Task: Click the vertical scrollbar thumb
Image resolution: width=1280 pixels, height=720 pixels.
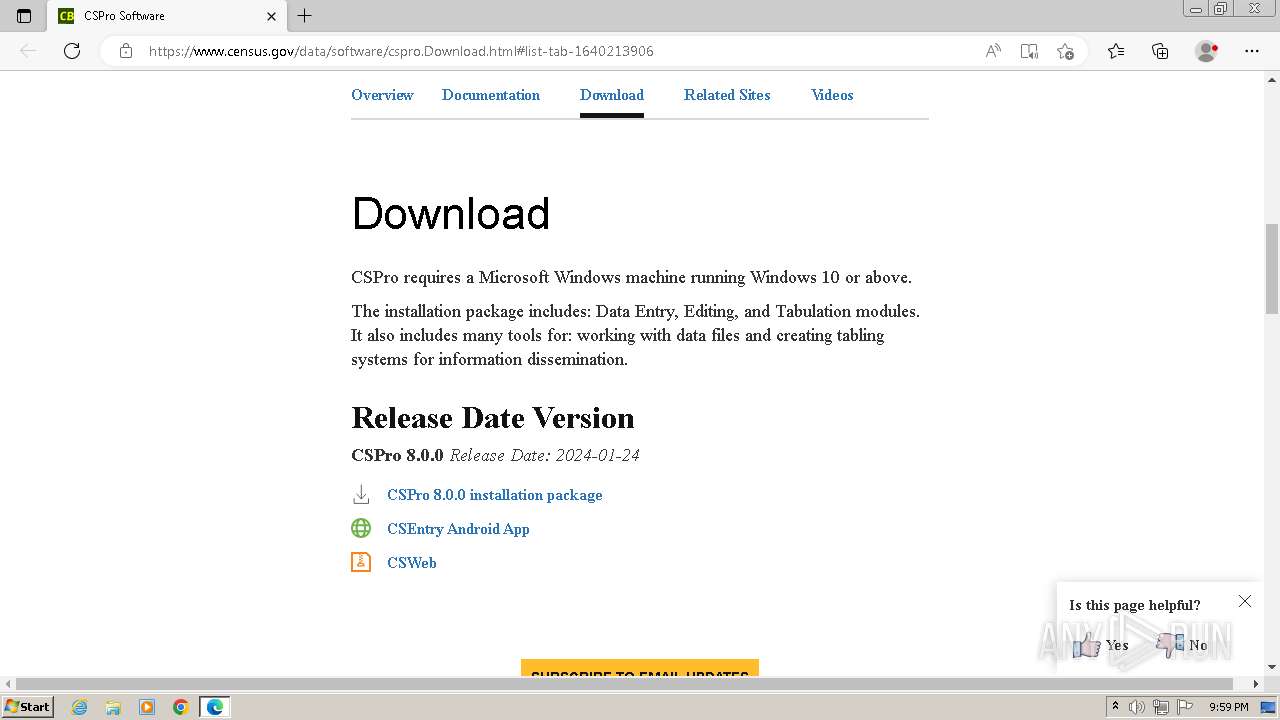Action: point(1272,269)
